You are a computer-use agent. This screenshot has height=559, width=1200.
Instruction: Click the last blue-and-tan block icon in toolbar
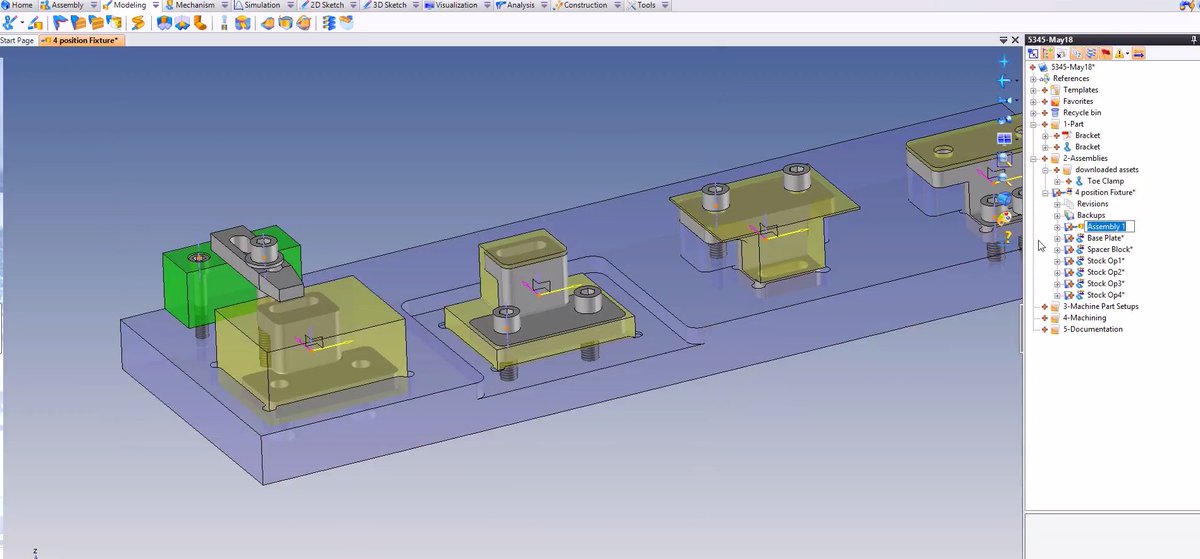346,22
